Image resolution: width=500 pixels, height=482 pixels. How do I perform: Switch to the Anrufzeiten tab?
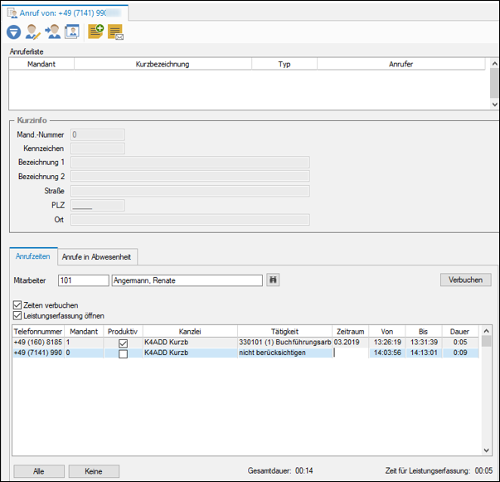(33, 256)
